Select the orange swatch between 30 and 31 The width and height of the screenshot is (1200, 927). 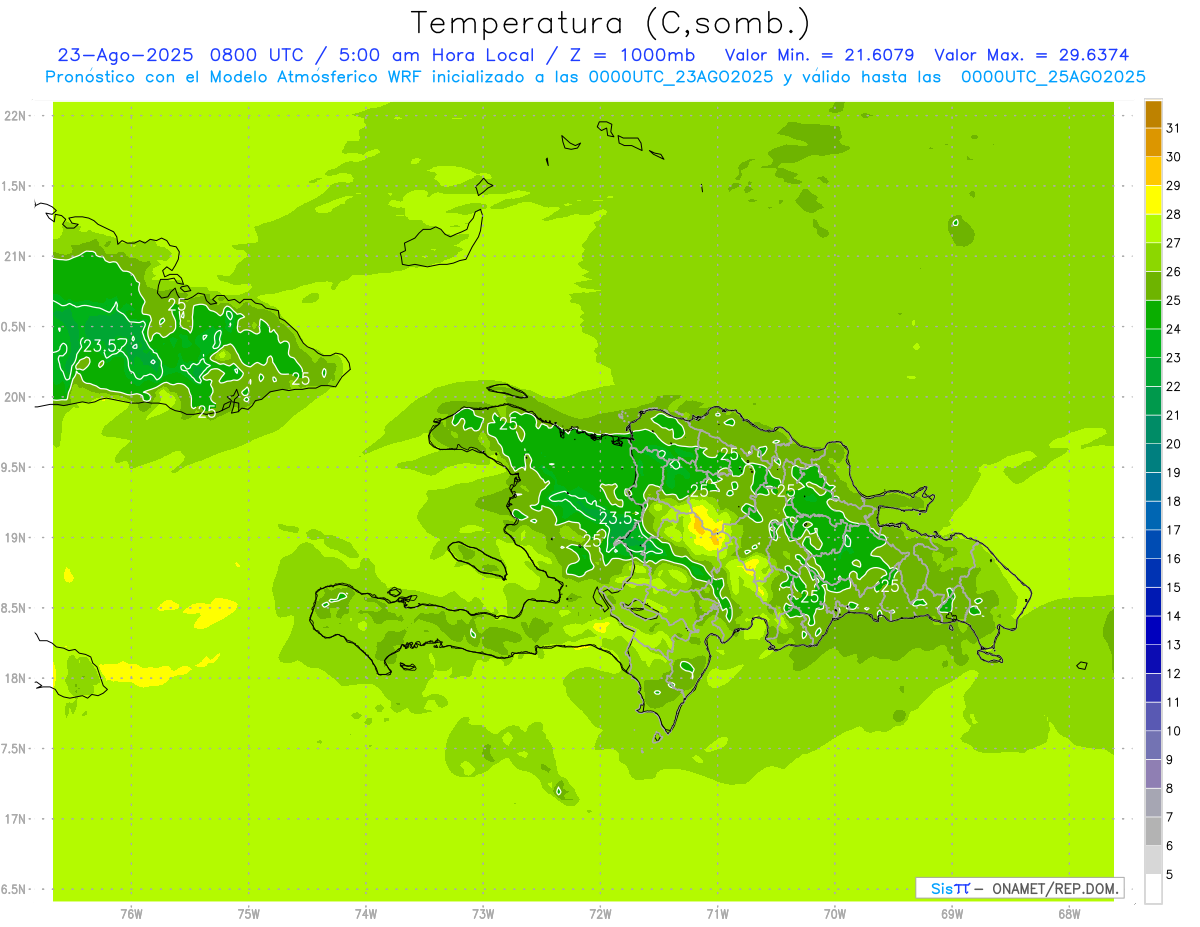[1154, 143]
